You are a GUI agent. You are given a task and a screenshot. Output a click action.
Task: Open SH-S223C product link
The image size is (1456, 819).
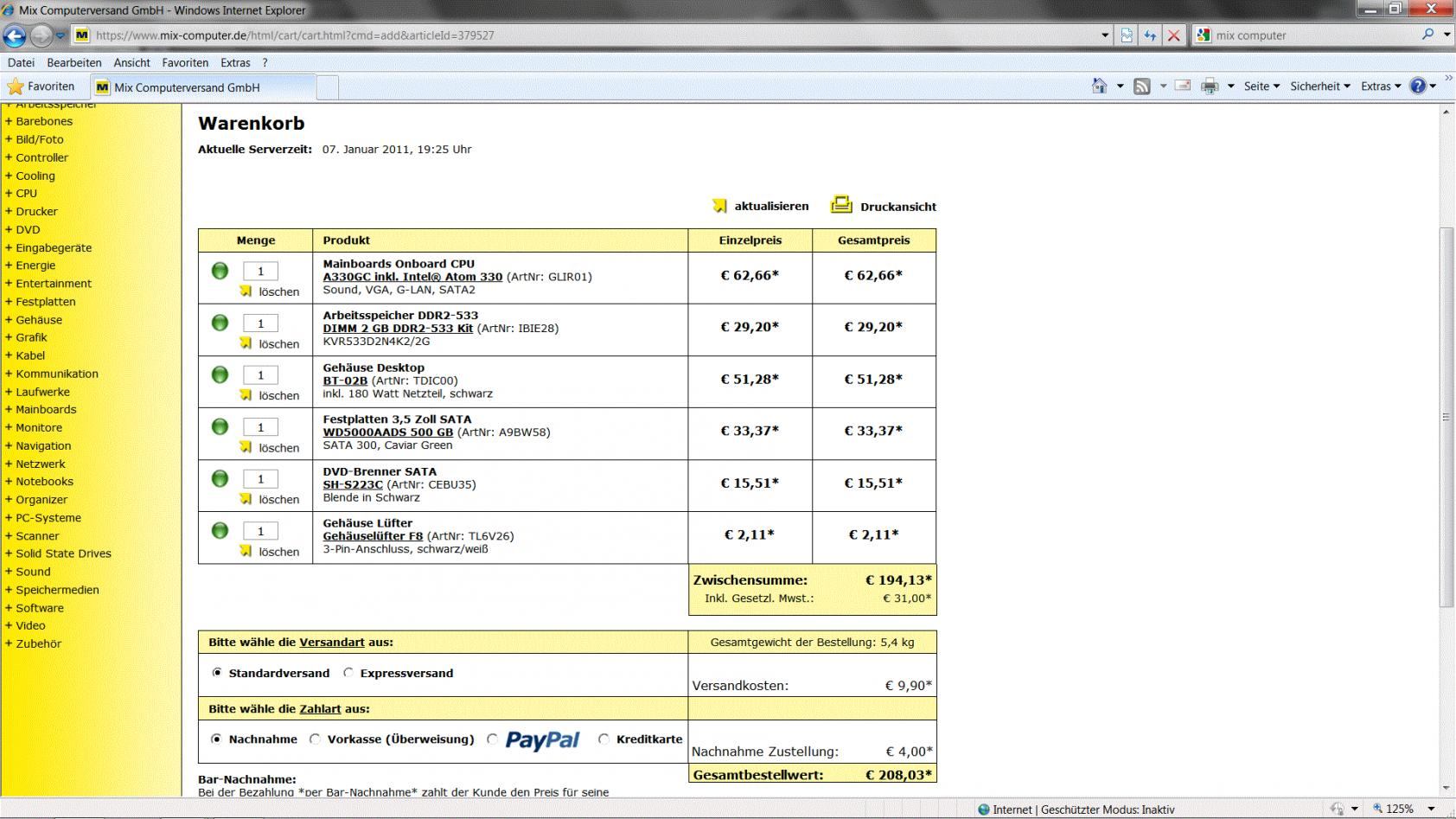(x=353, y=484)
